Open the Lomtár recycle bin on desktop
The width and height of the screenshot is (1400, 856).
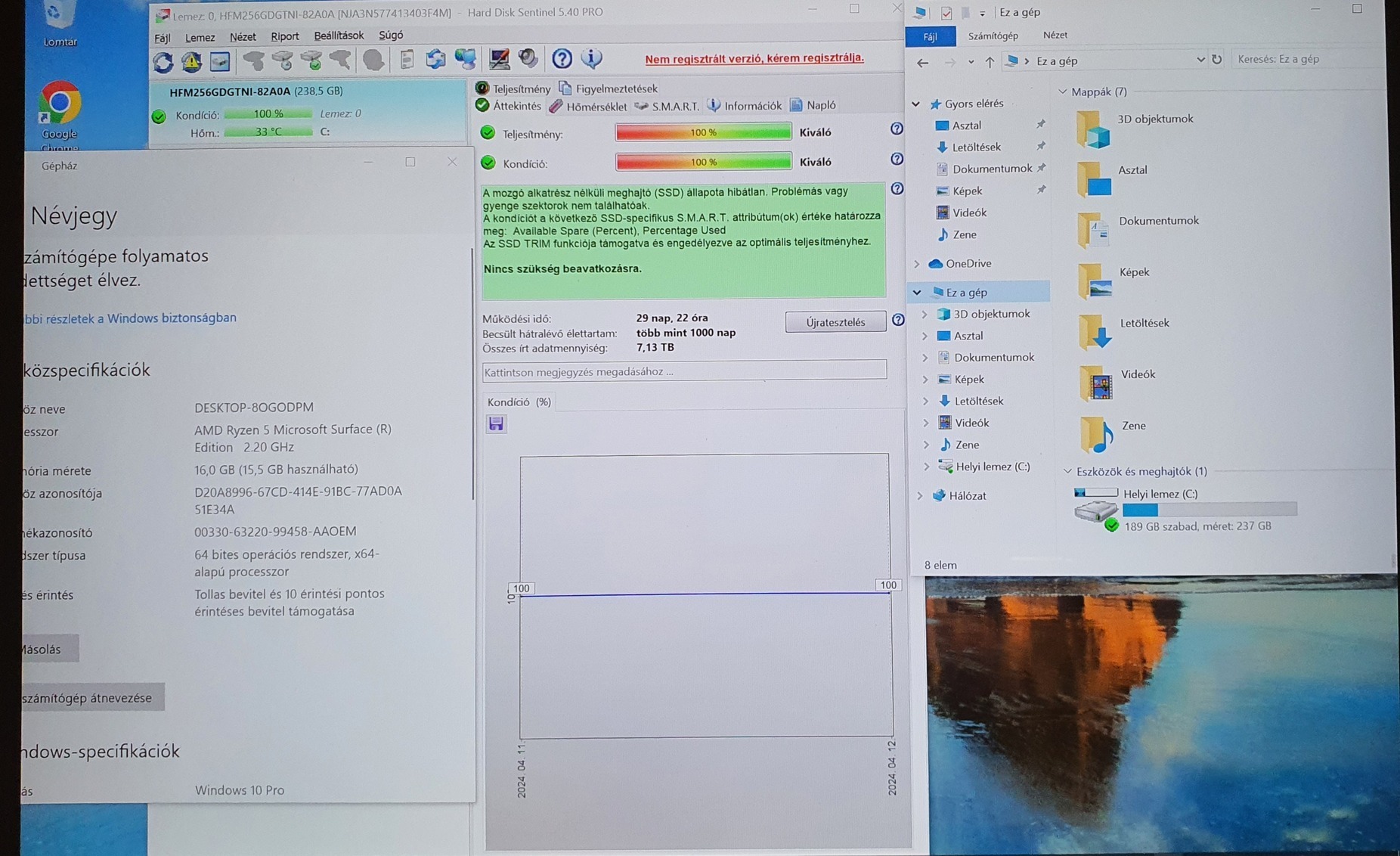tap(59, 24)
